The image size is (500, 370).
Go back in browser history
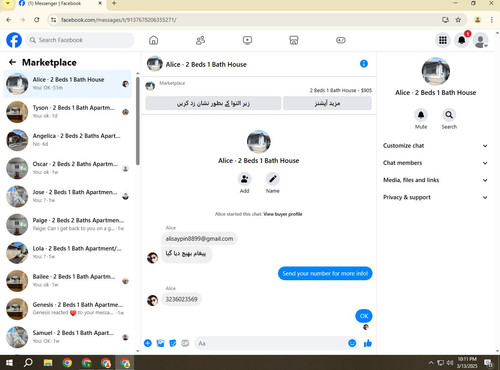coord(9,20)
